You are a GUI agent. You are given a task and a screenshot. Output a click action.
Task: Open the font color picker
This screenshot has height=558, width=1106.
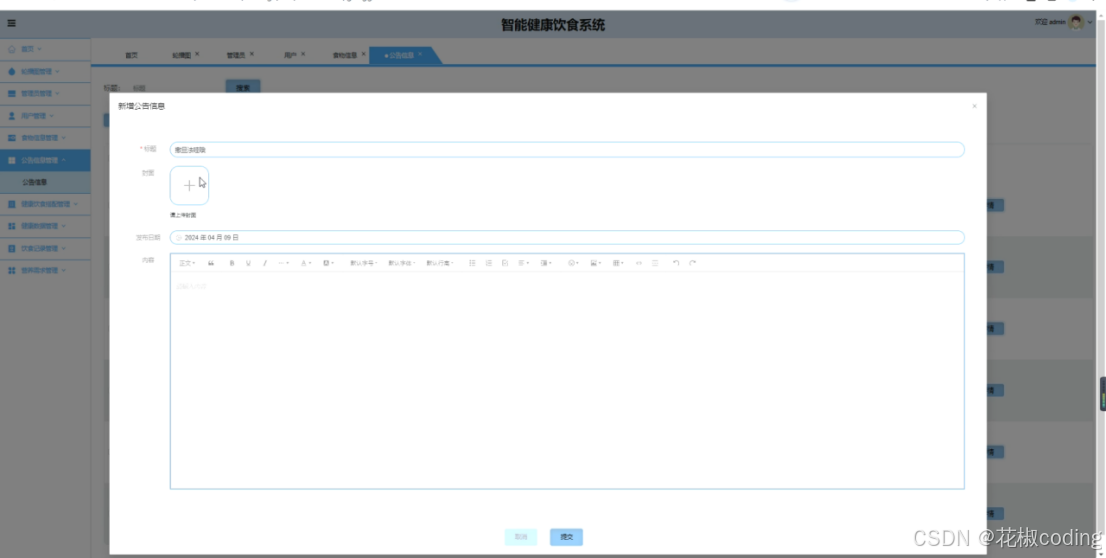tap(305, 263)
